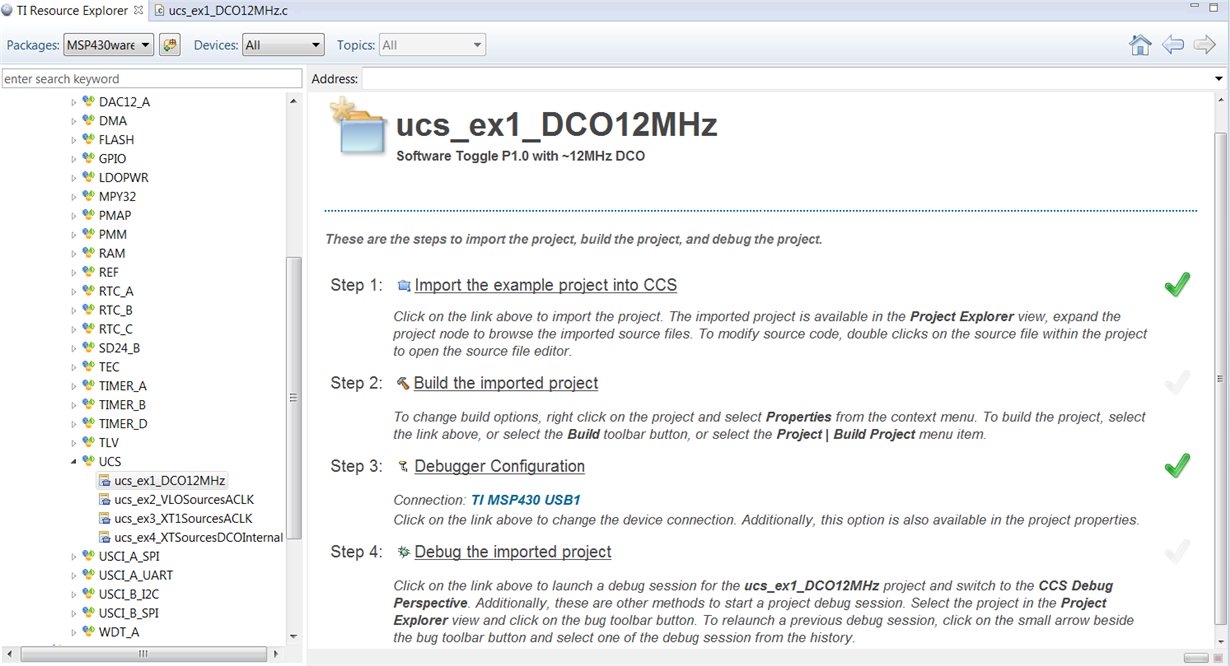The width and height of the screenshot is (1230, 666).
Task: Click the green checkmark for Step 1
Action: click(x=1177, y=285)
